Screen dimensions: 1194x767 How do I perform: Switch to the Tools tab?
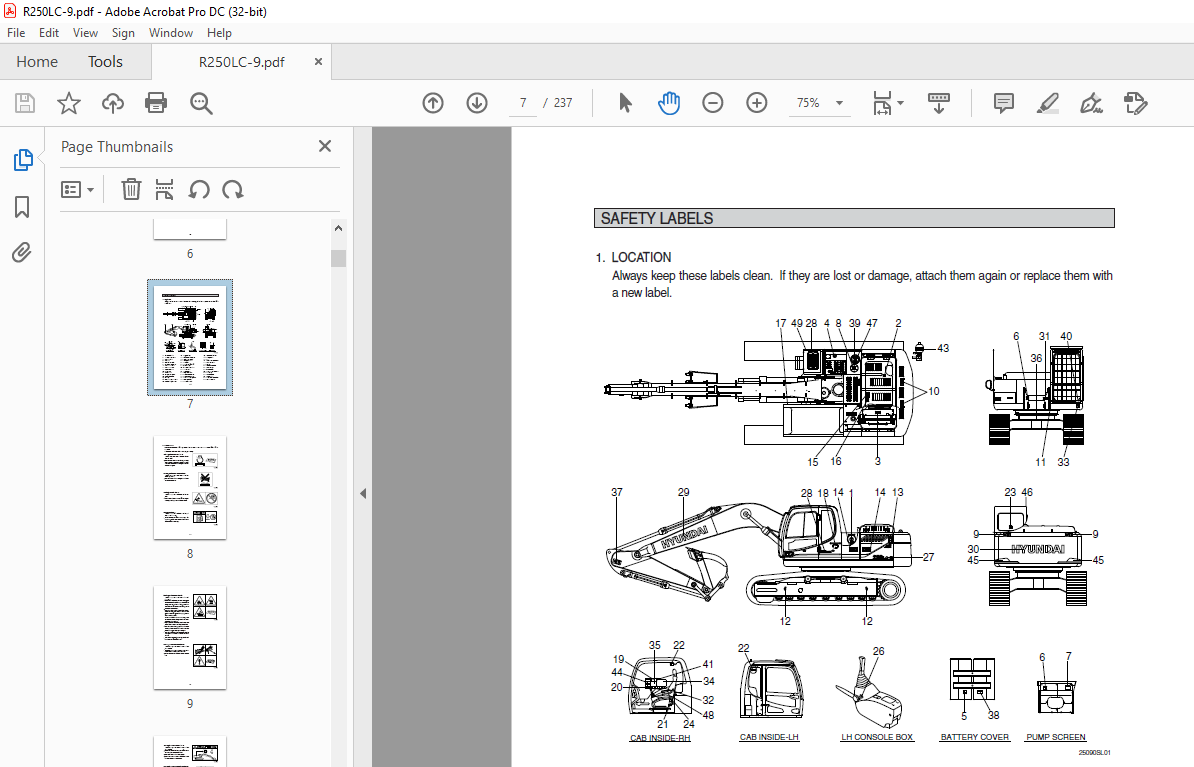(105, 62)
